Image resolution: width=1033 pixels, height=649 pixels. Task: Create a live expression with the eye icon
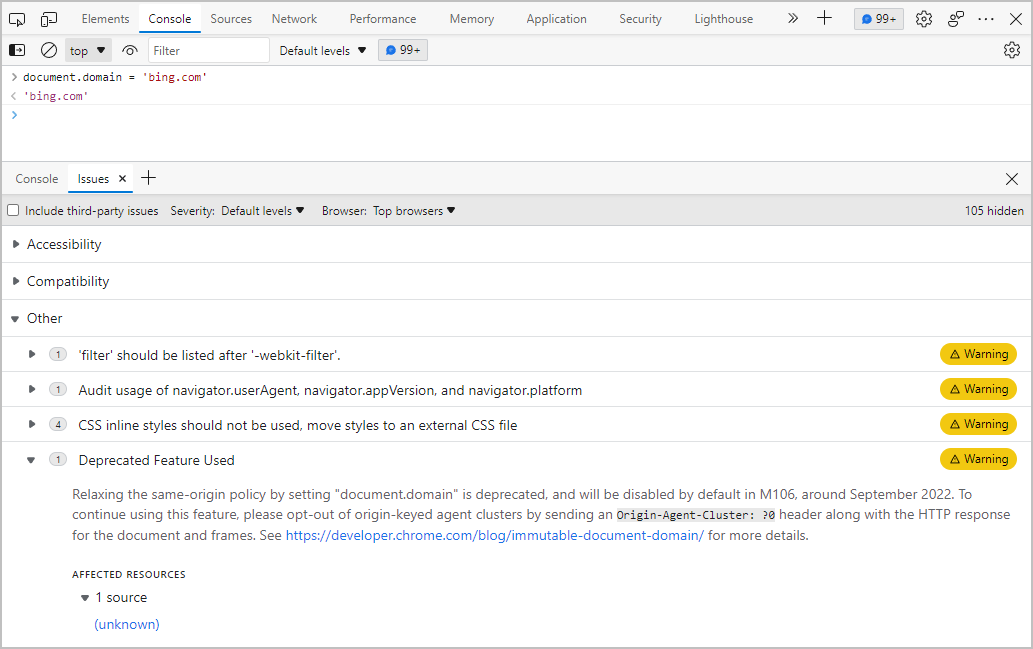(x=130, y=50)
